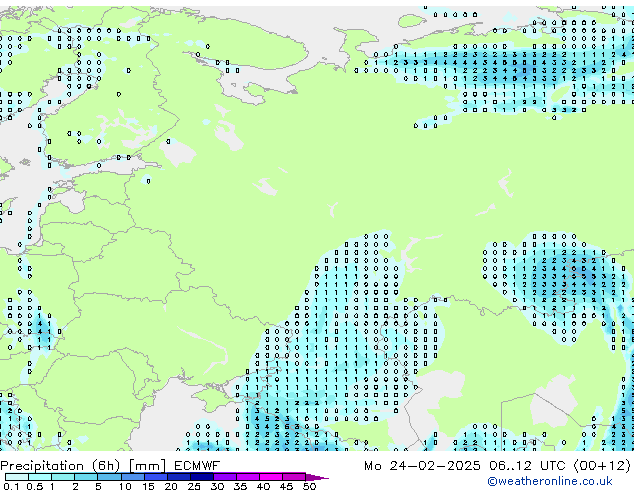The width and height of the screenshot is (634, 490).
Task: Click the '(00+12)' forecast run text
Action: pos(602,466)
